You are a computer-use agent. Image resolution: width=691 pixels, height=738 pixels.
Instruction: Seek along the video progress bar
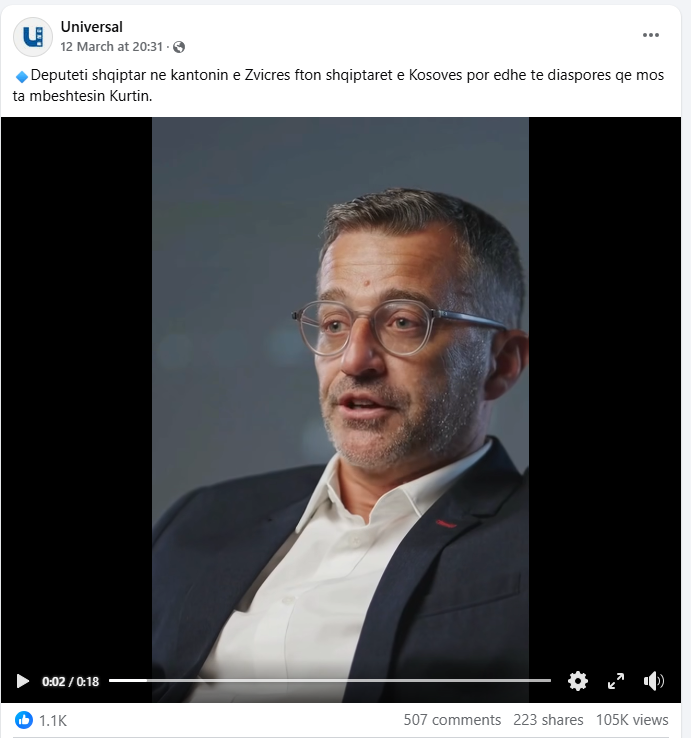[329, 681]
